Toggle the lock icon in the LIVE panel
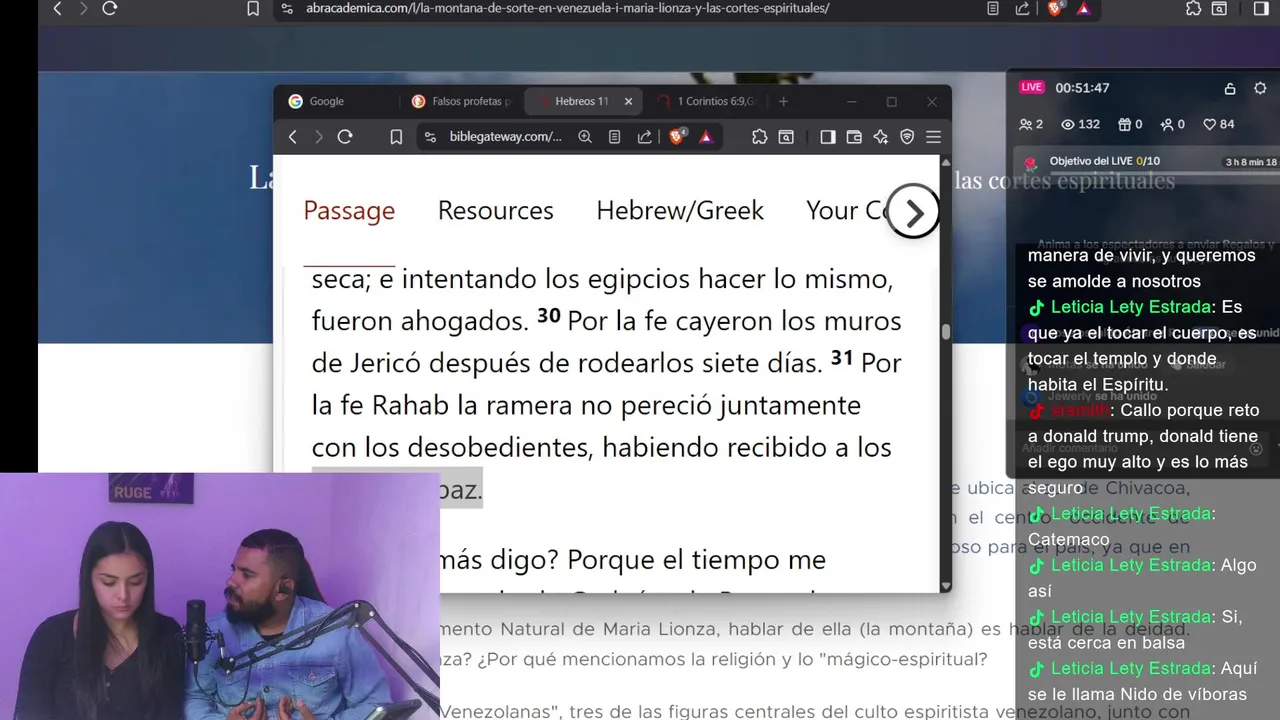Screen dimensions: 1280x720 coord(1230,88)
